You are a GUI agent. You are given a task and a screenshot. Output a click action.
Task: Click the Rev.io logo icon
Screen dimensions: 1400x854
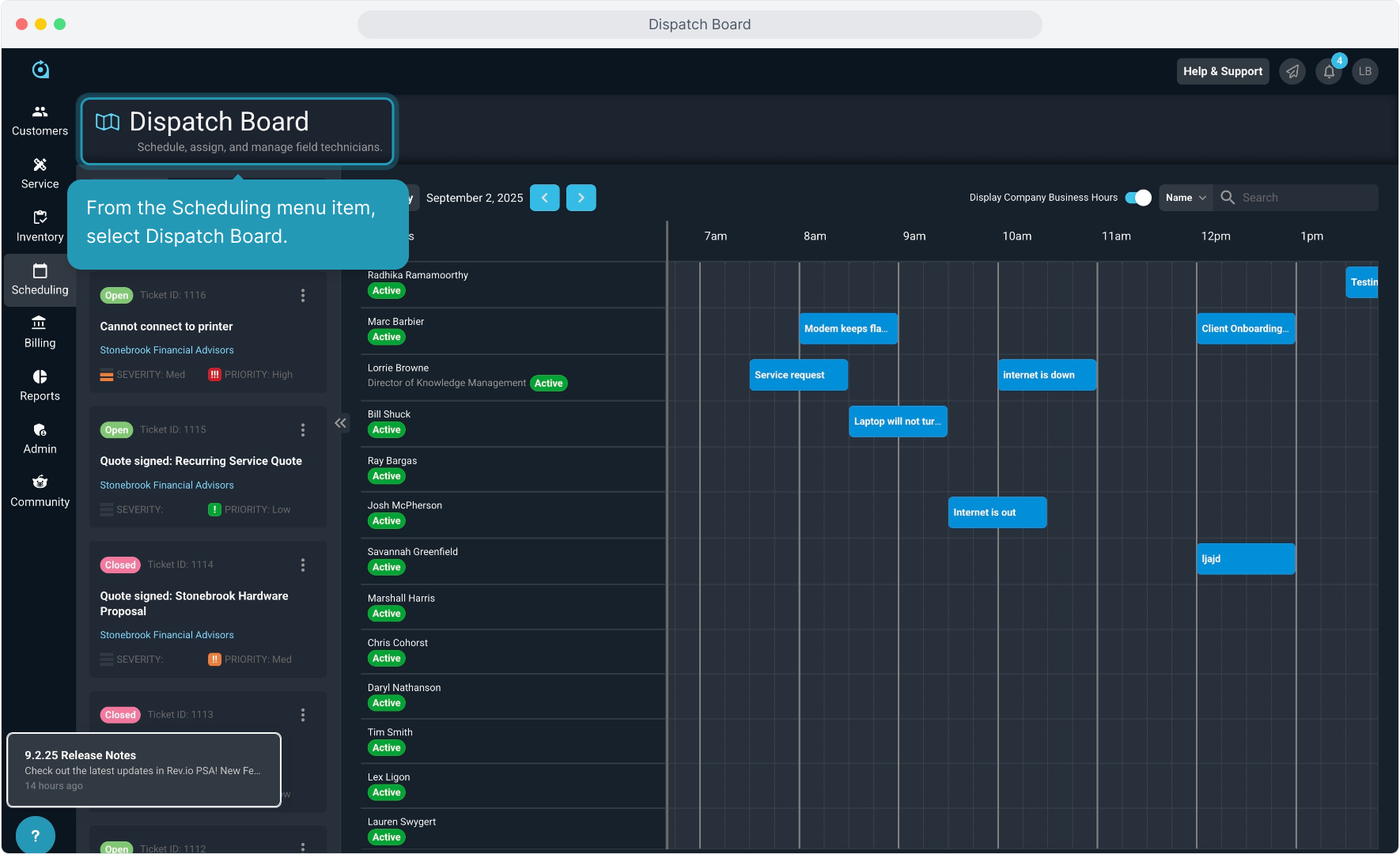point(40,70)
